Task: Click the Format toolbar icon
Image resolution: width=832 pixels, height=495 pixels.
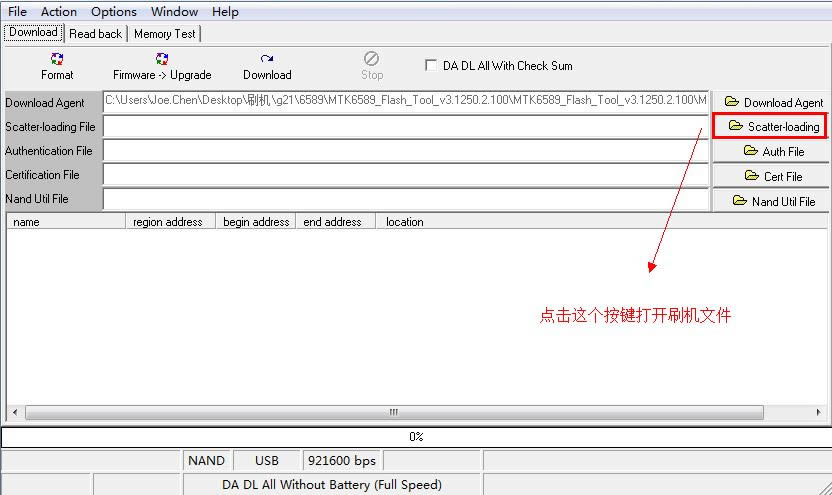Action: click(x=57, y=66)
